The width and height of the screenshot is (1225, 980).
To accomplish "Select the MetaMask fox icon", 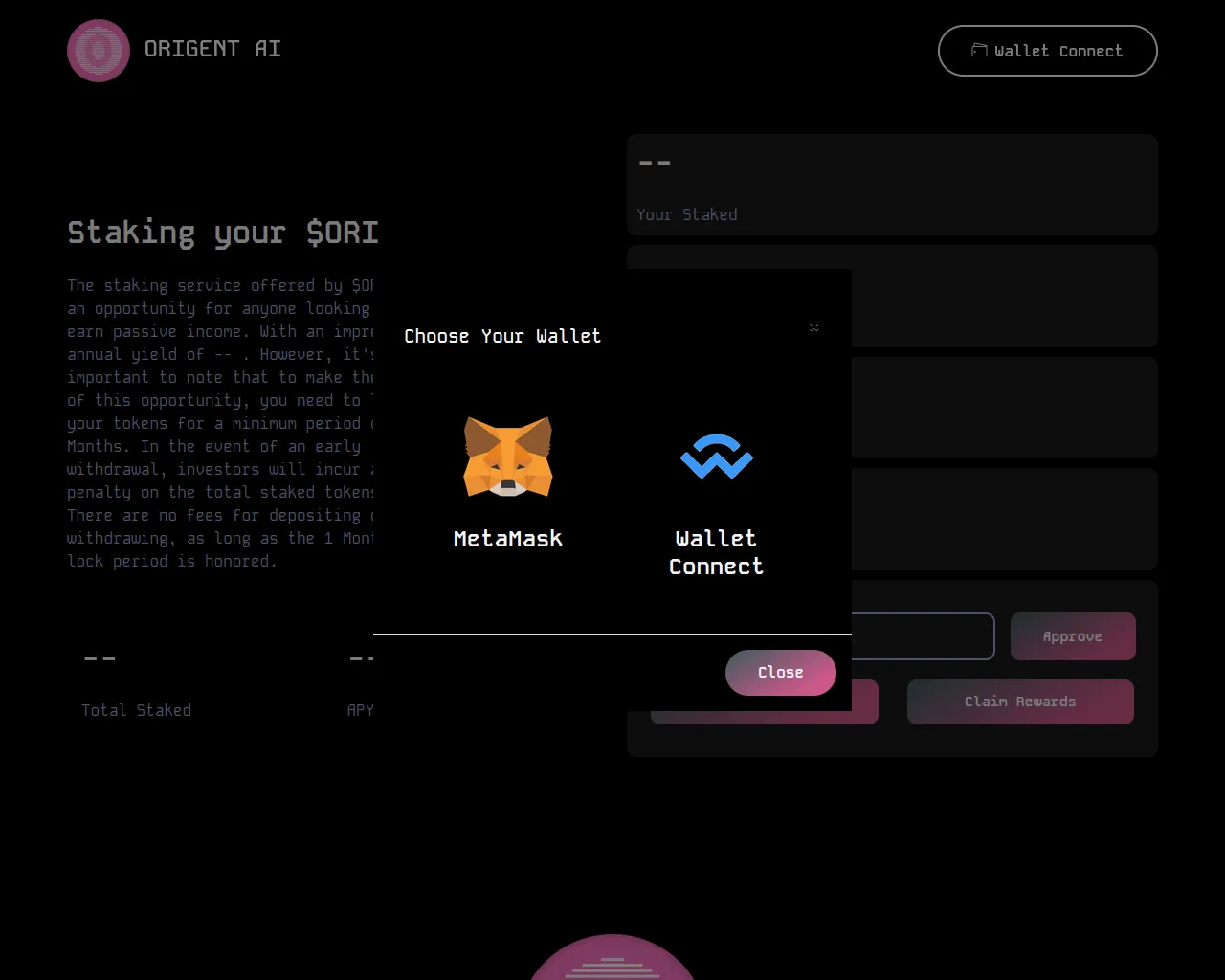I will 507,457.
